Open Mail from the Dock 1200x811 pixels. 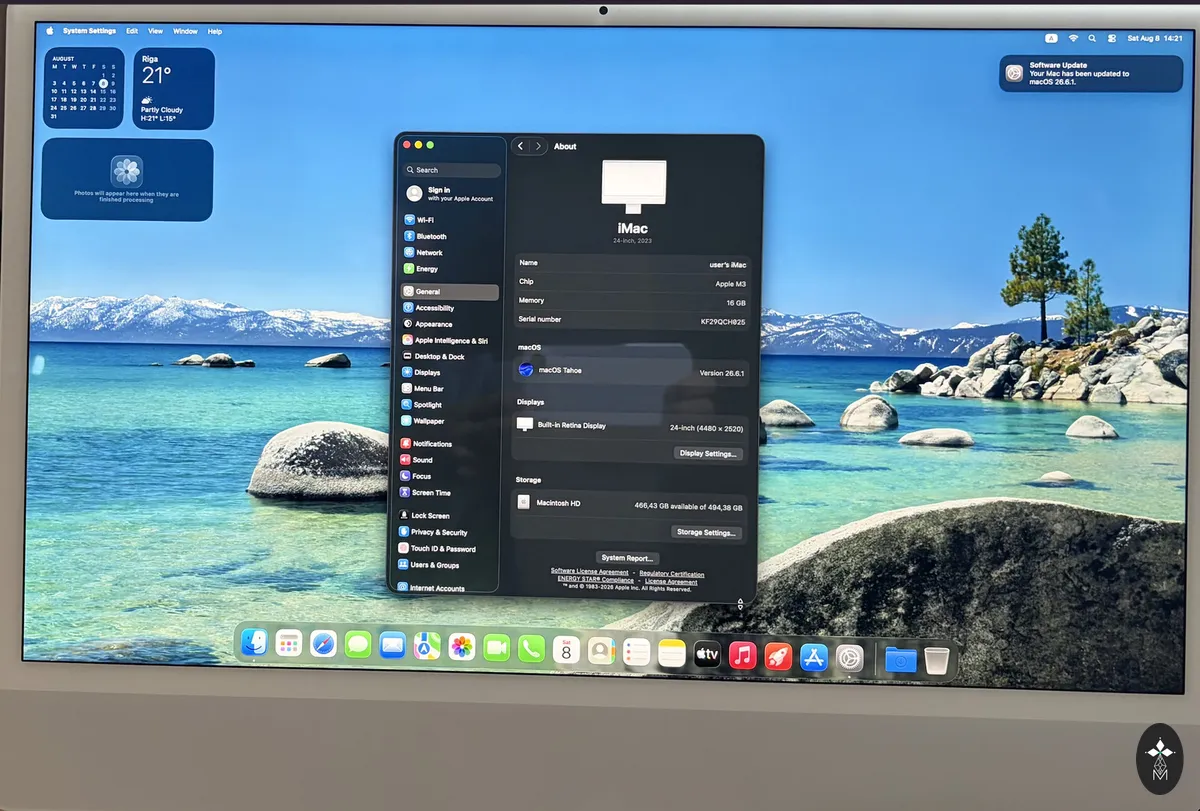[x=393, y=645]
